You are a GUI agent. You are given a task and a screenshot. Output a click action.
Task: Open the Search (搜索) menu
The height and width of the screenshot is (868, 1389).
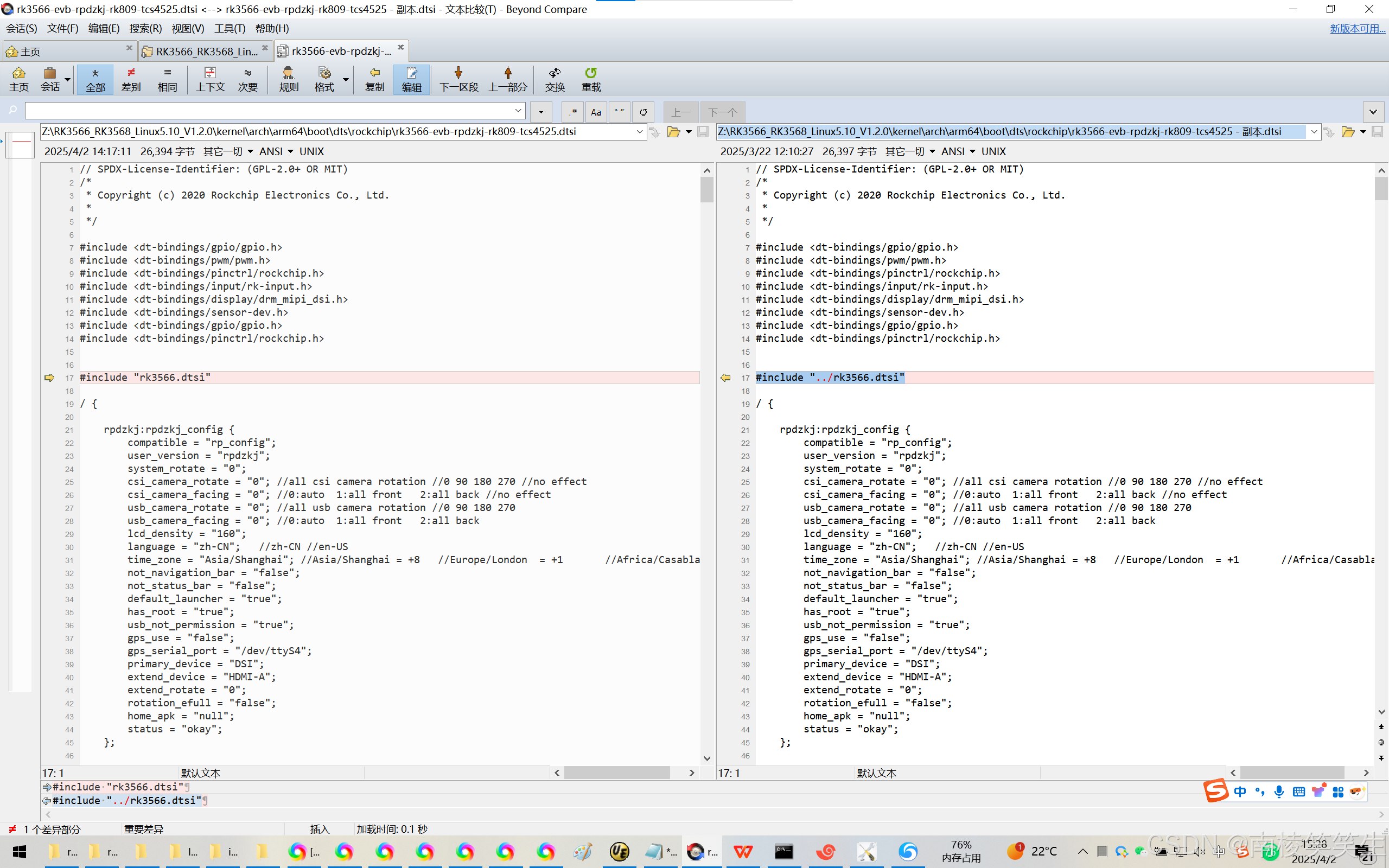pos(145,28)
